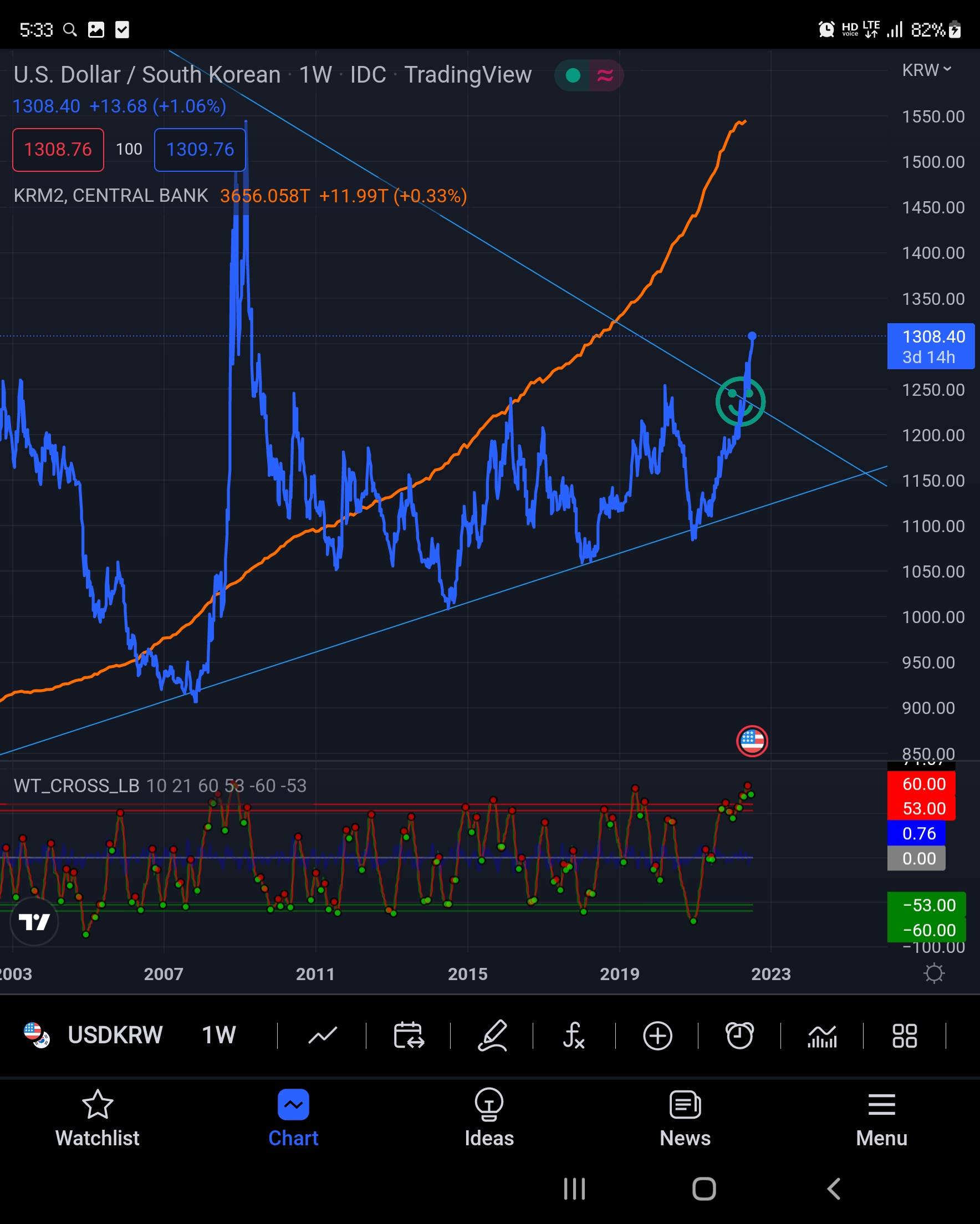Open the chart type line icon

(x=323, y=1036)
